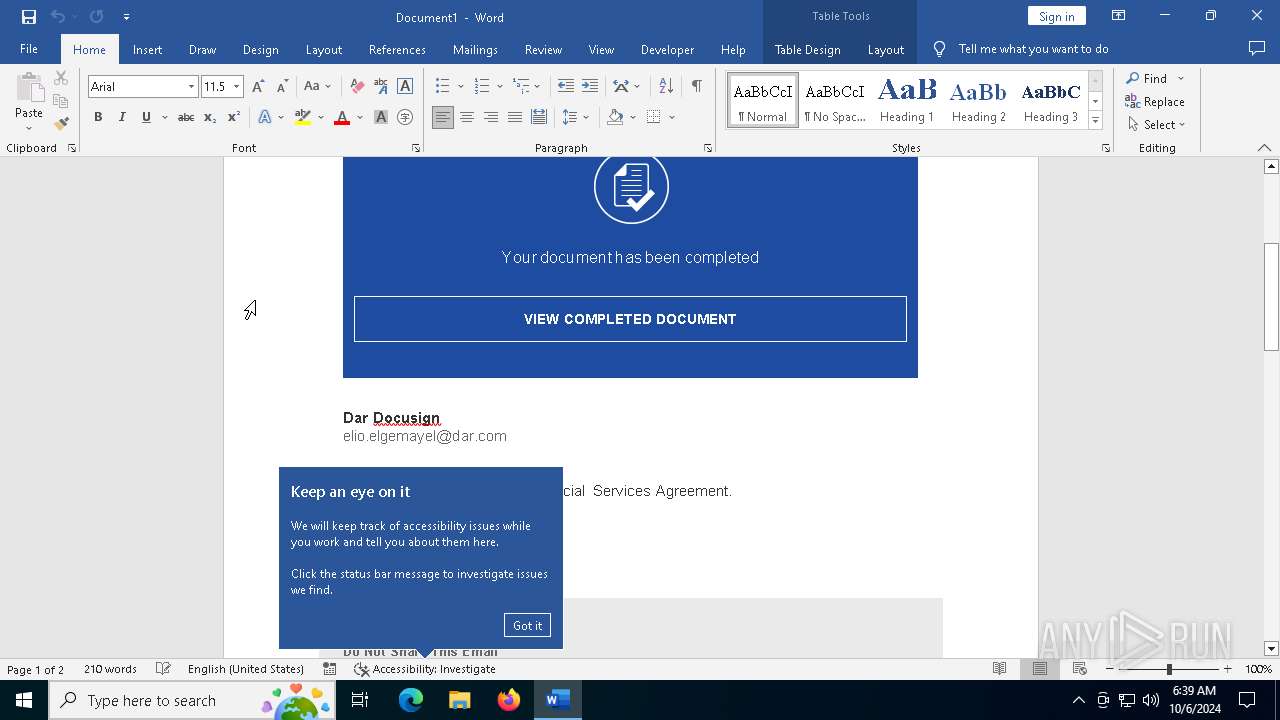Switch to the References tab
Screen dimensions: 1280x720
click(397, 50)
